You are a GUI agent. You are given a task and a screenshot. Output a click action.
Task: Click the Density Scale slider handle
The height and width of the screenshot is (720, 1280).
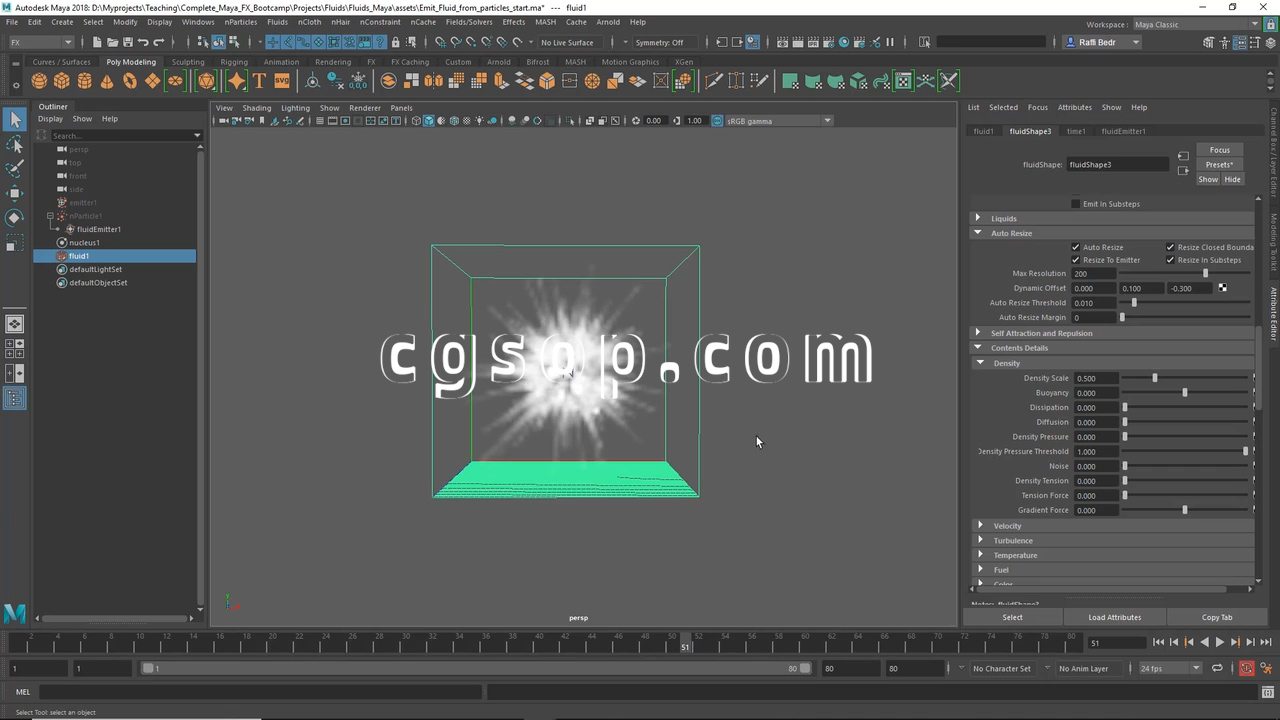point(1155,378)
